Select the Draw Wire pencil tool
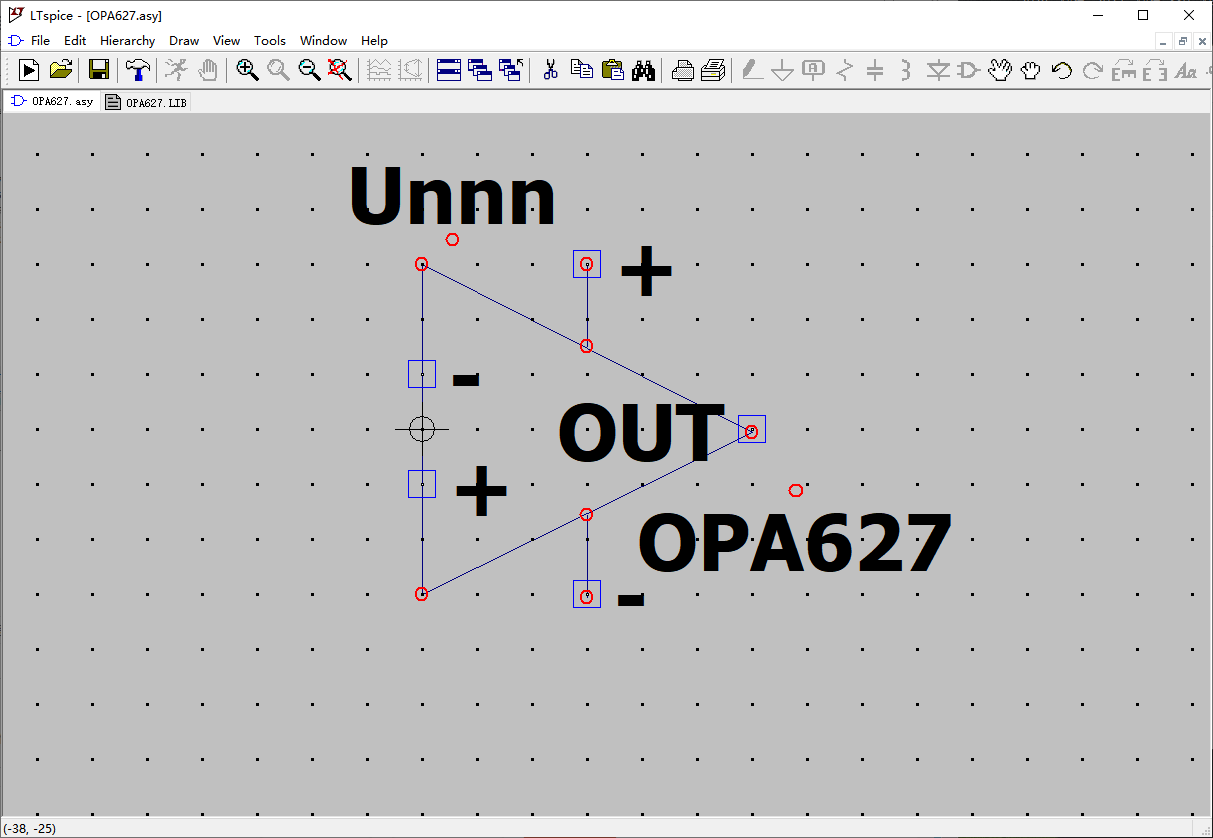The height and width of the screenshot is (838, 1213). (752, 70)
